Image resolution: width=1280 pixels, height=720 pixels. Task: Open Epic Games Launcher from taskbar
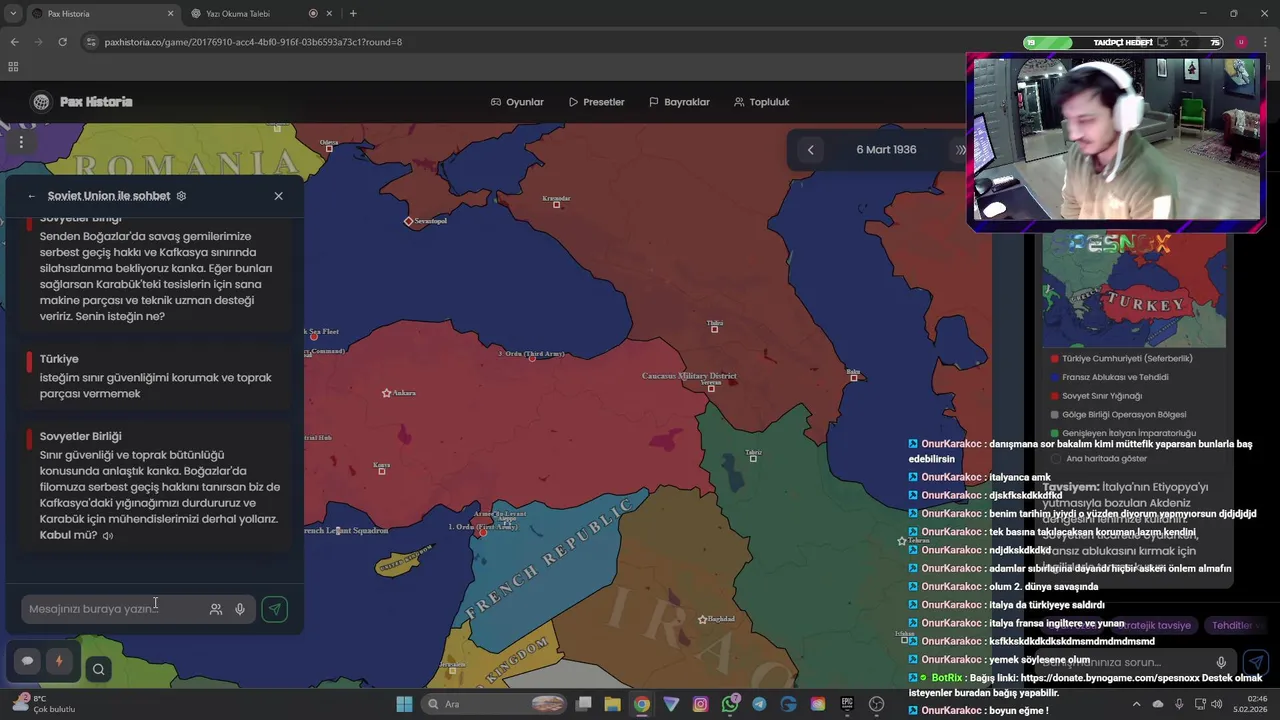847,704
